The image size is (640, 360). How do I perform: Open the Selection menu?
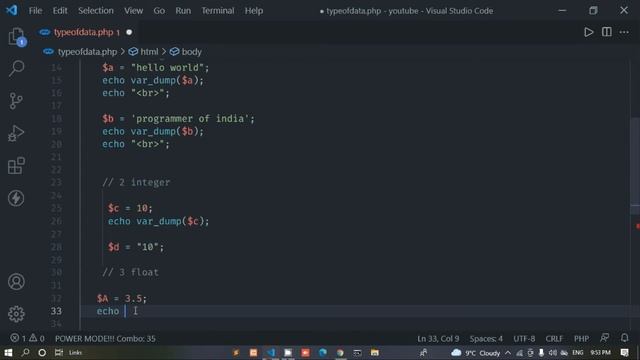[96, 11]
